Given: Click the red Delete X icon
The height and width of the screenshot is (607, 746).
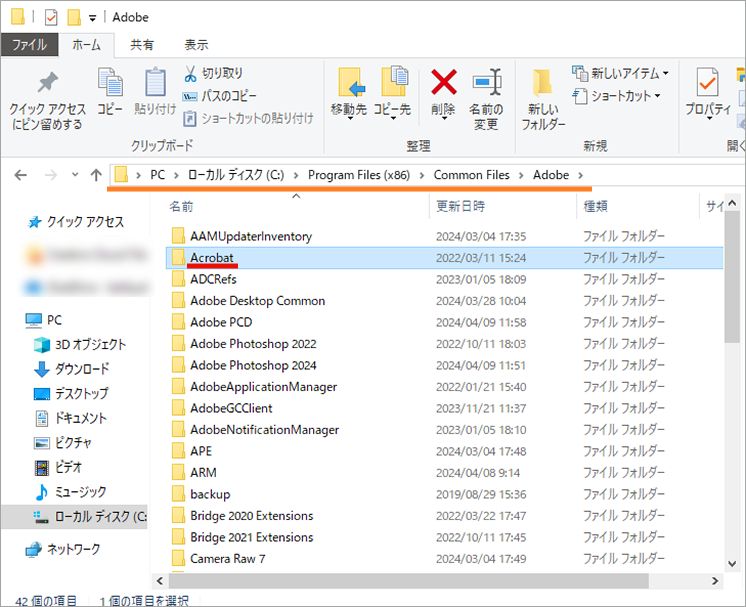Looking at the screenshot, I should point(444,82).
